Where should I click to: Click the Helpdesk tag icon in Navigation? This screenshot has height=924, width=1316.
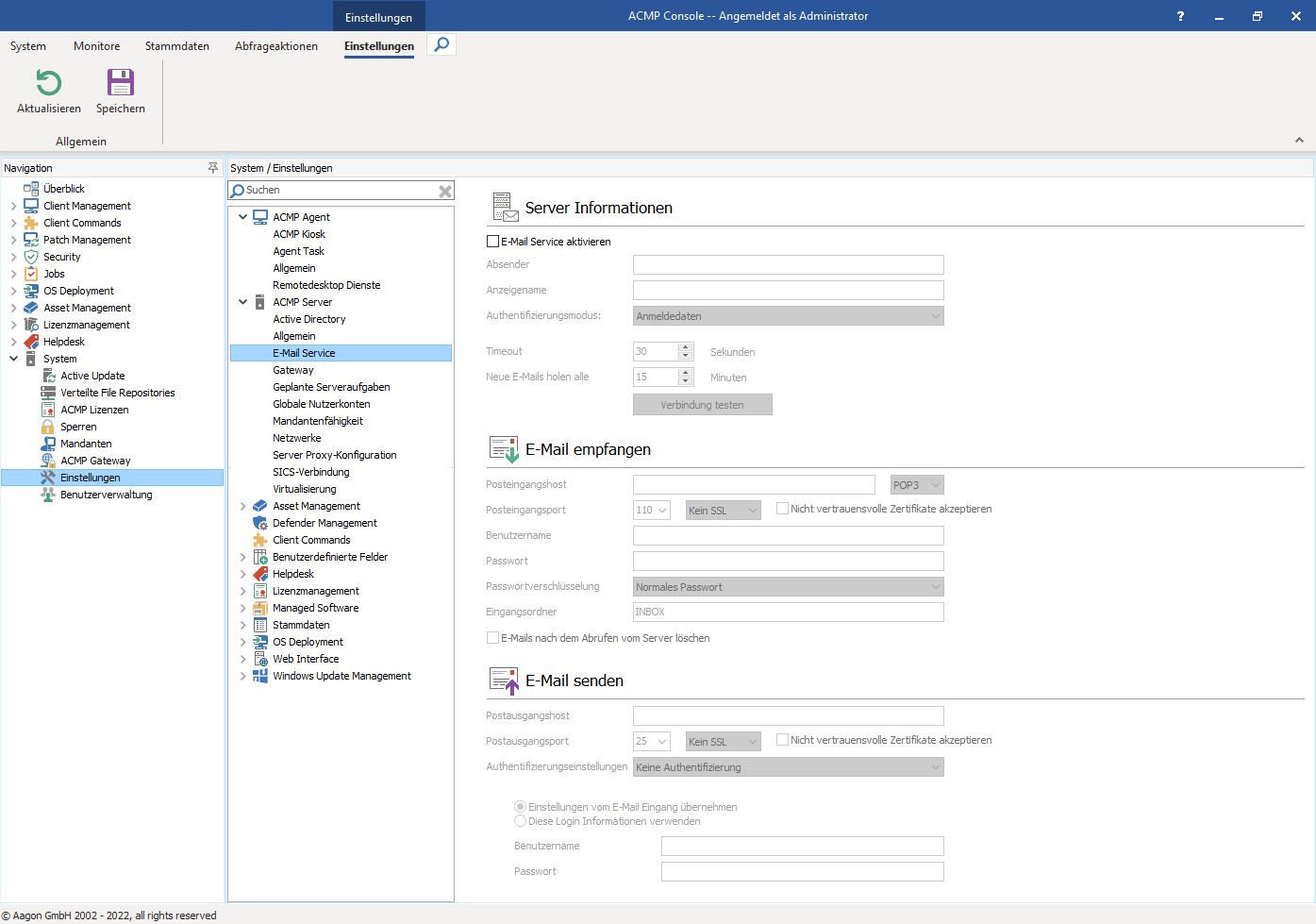click(x=31, y=342)
